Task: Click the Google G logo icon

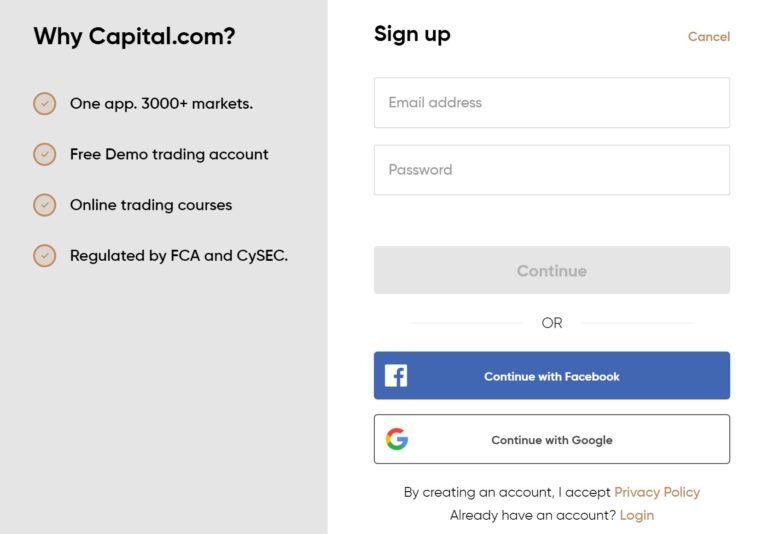Action: pos(397,439)
